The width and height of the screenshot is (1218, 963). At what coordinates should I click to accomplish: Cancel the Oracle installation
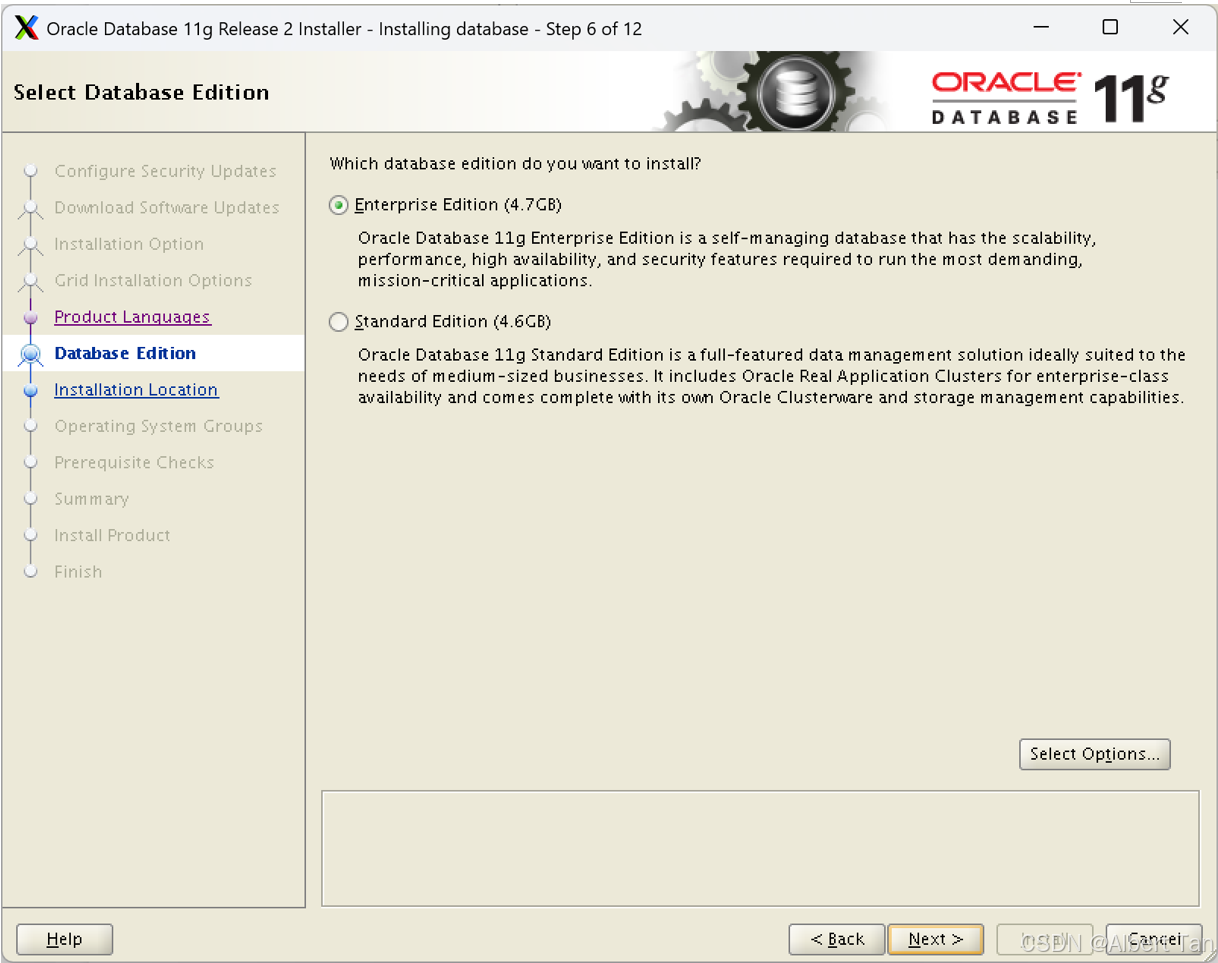pyautogui.click(x=1153, y=939)
